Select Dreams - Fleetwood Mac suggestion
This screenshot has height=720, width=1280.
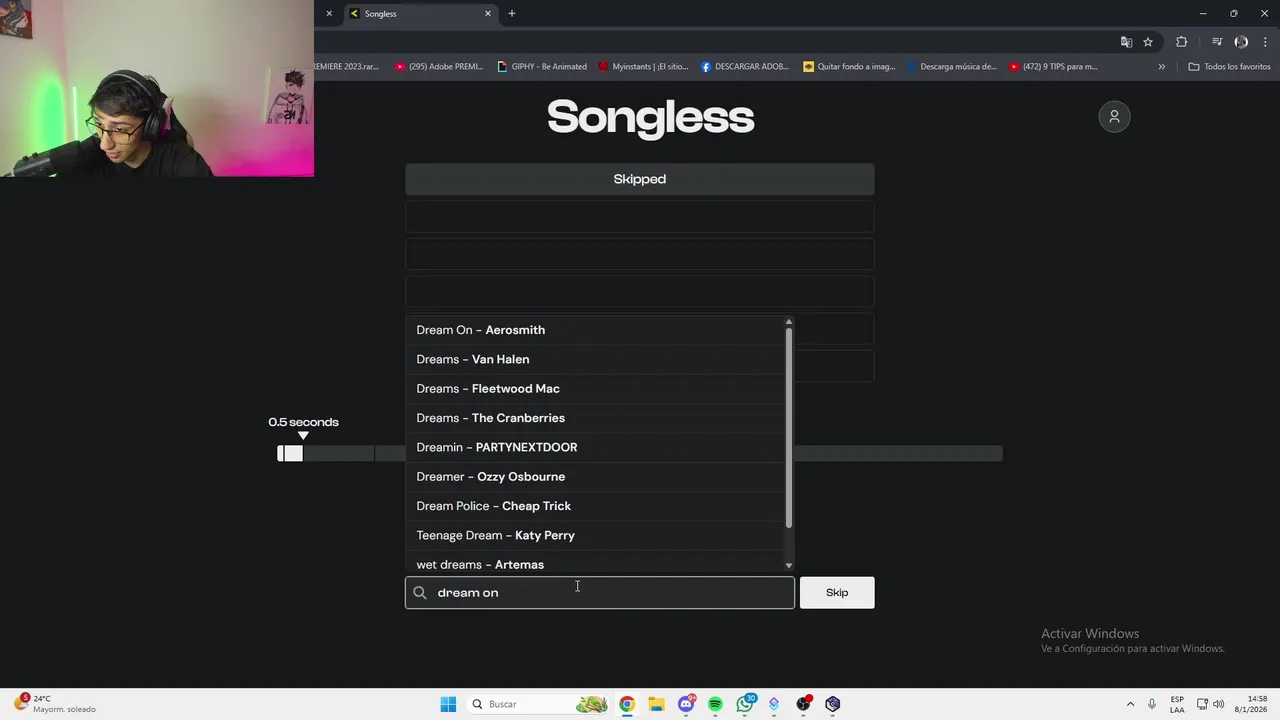point(596,389)
